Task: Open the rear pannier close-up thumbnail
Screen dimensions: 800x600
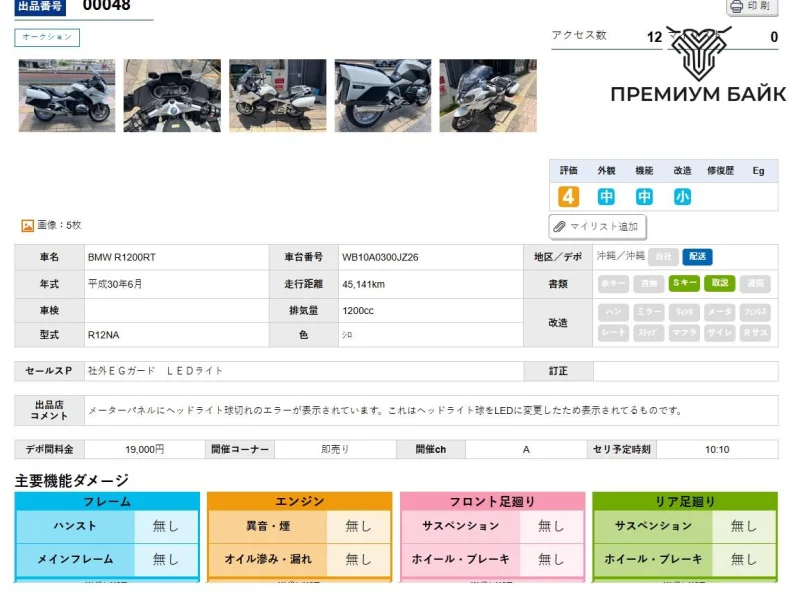Action: (383, 96)
